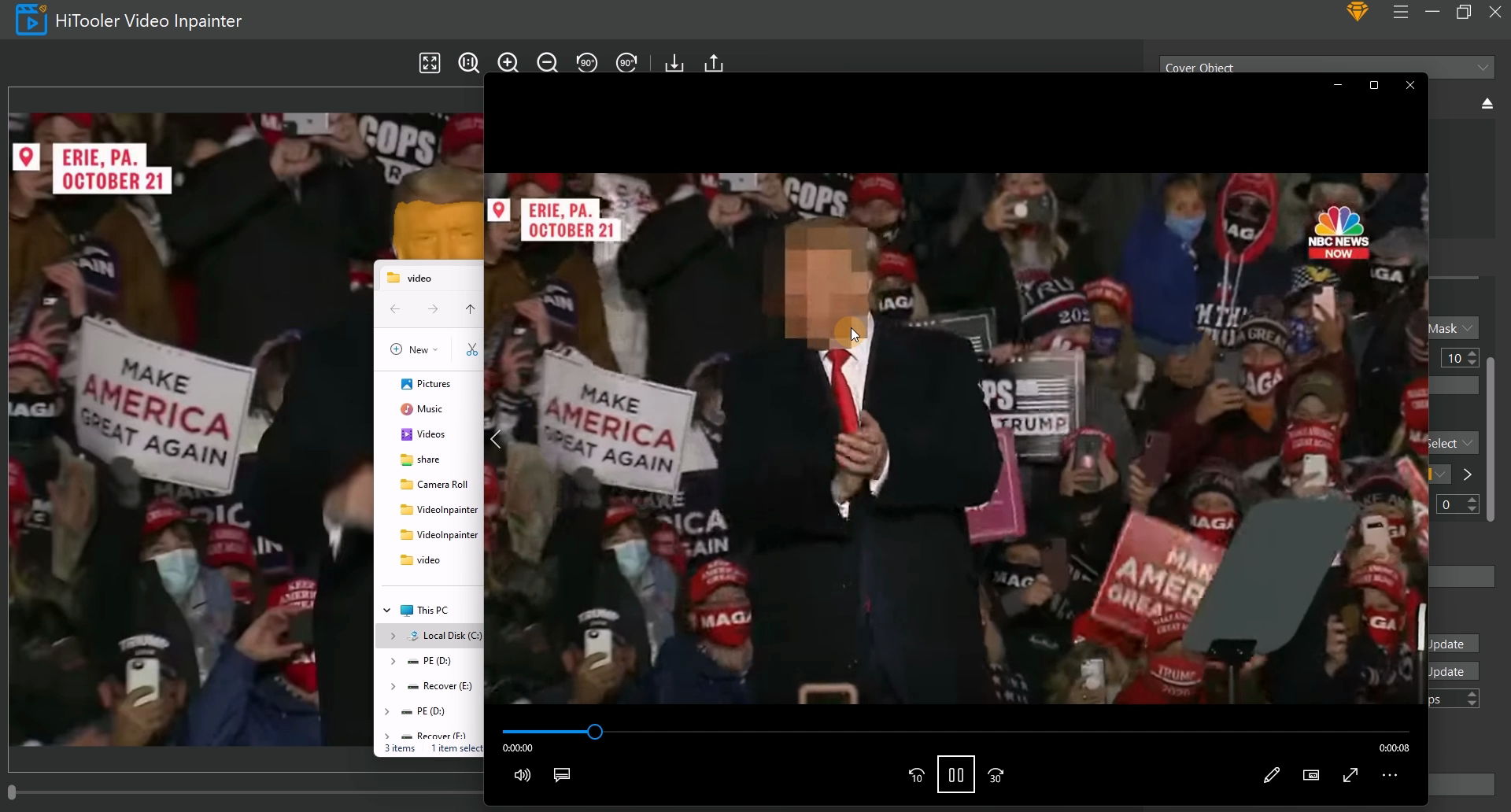1511x812 pixels.
Task: Click the download icon in the toolbar
Action: (674, 63)
